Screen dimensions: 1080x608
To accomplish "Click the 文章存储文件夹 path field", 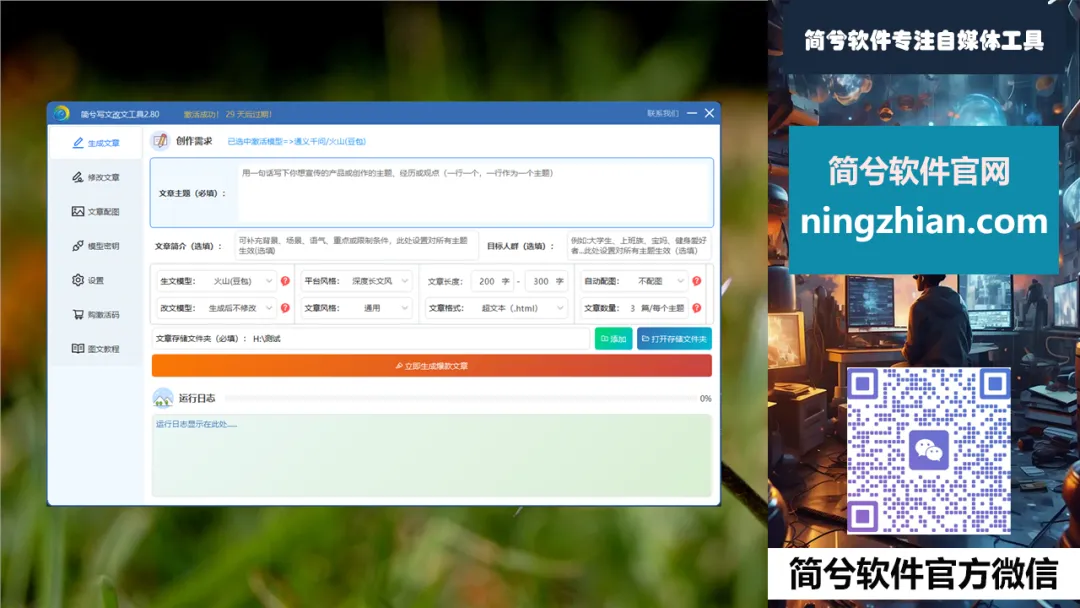I will (x=419, y=339).
